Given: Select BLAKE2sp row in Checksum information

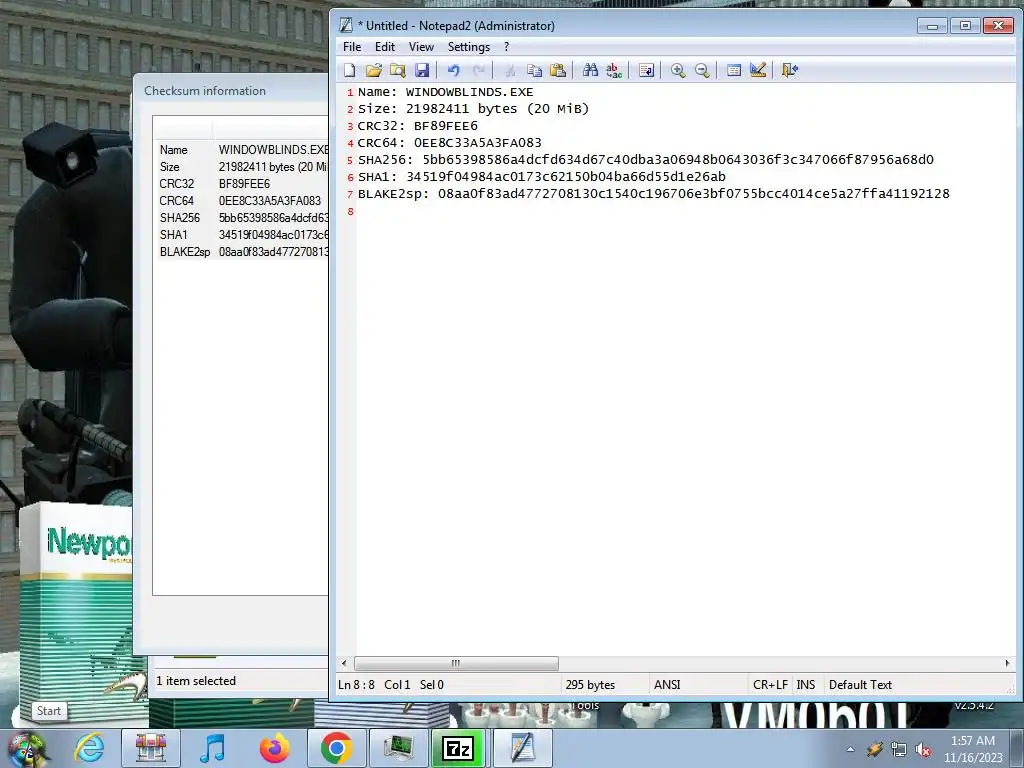Looking at the screenshot, I should point(243,252).
